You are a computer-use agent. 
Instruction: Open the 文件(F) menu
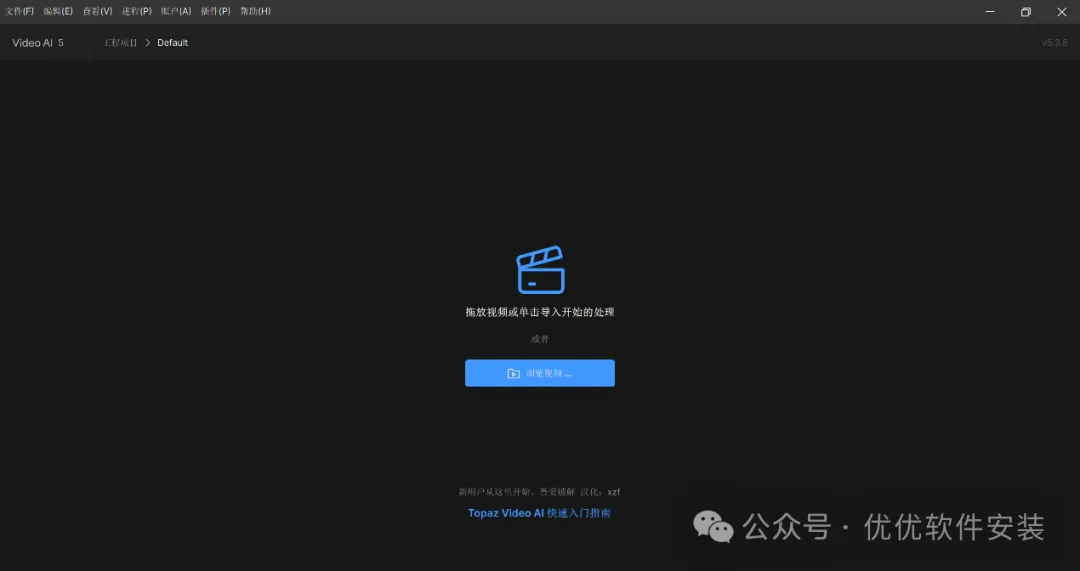[19, 12]
